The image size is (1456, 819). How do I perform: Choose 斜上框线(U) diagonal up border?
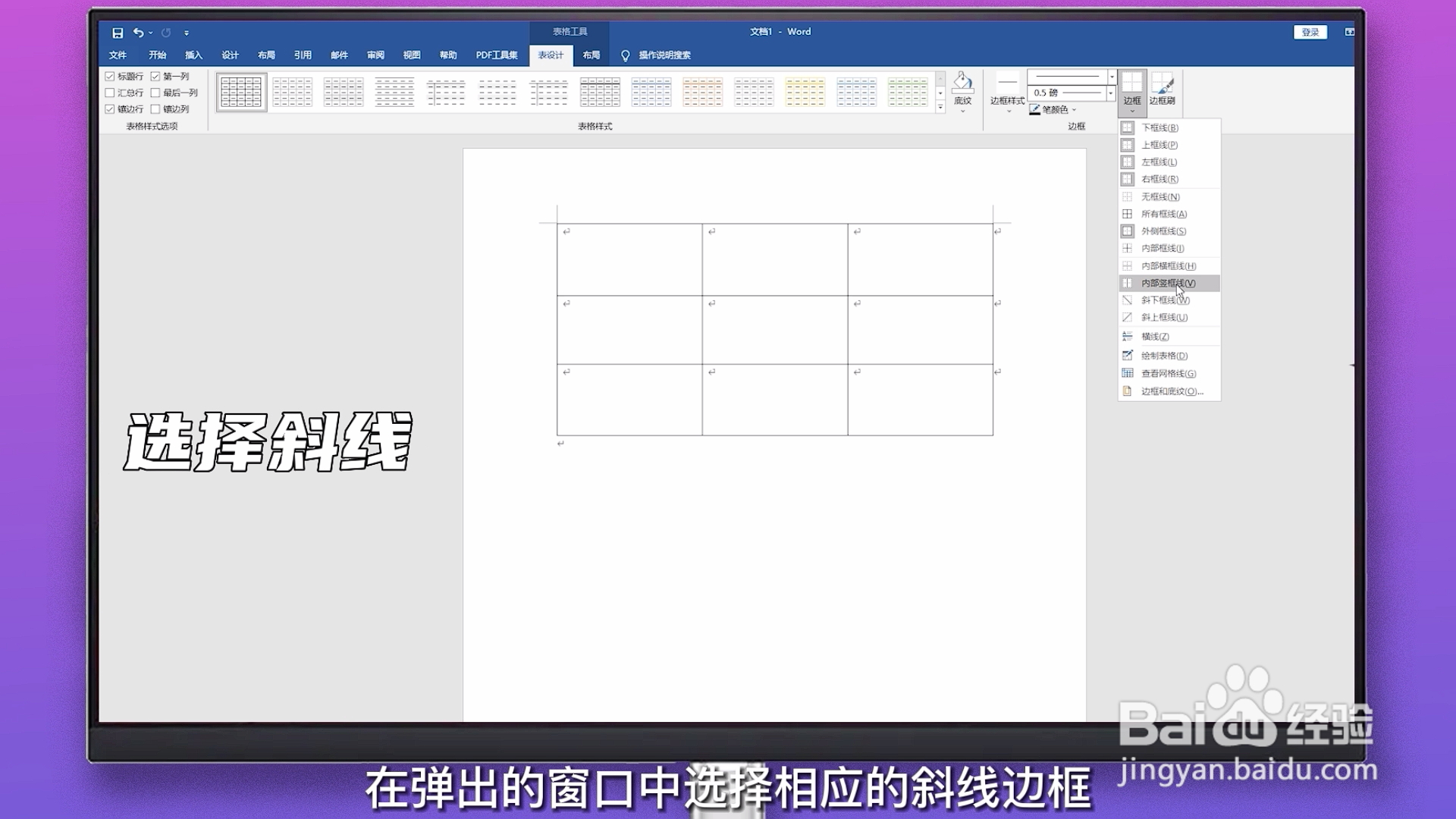[x=1169, y=317]
